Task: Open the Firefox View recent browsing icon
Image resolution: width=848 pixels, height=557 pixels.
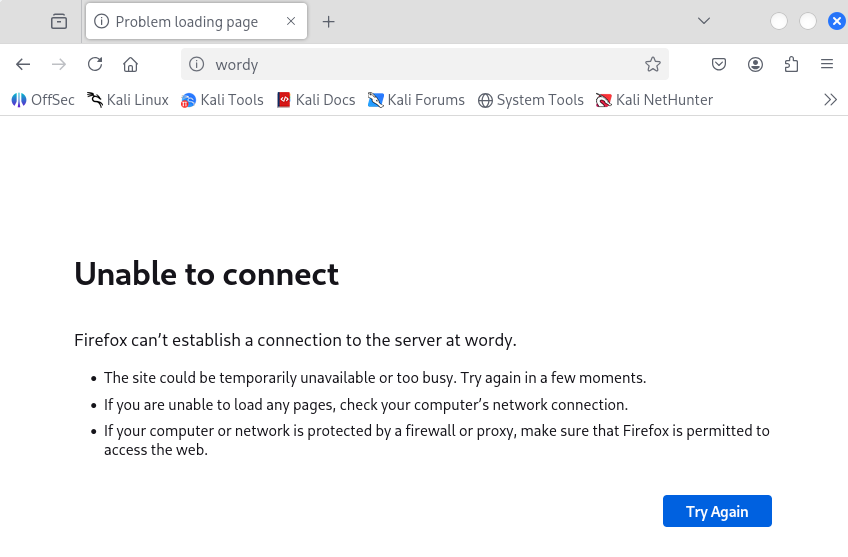Action: click(x=59, y=21)
